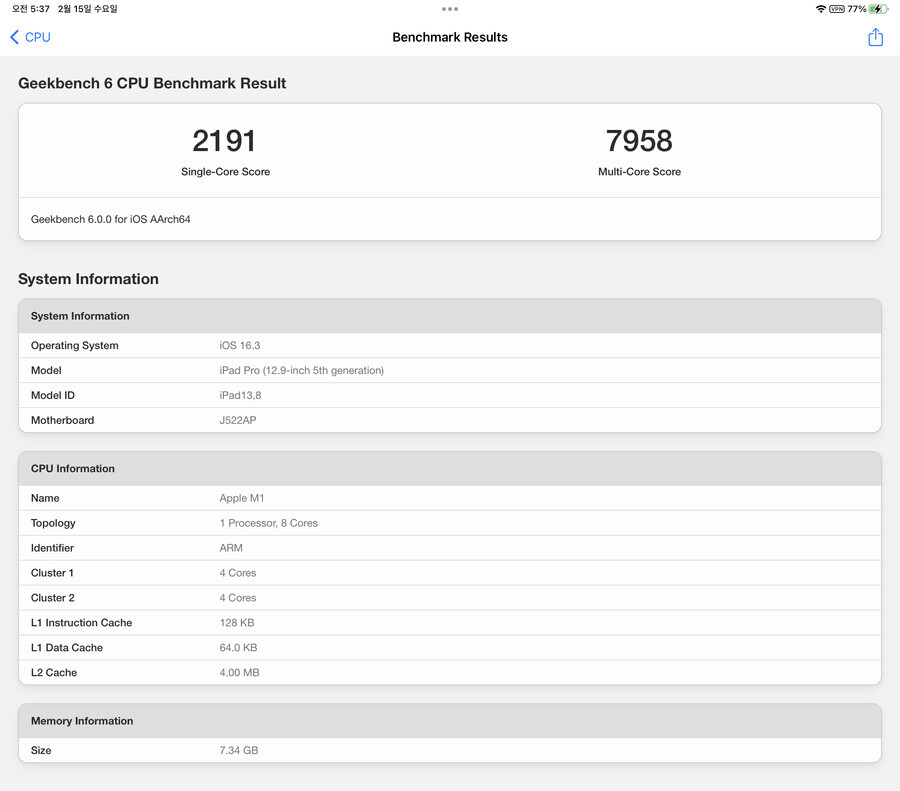
Task: Tap the CPU Information section header
Action: [x=449, y=469]
